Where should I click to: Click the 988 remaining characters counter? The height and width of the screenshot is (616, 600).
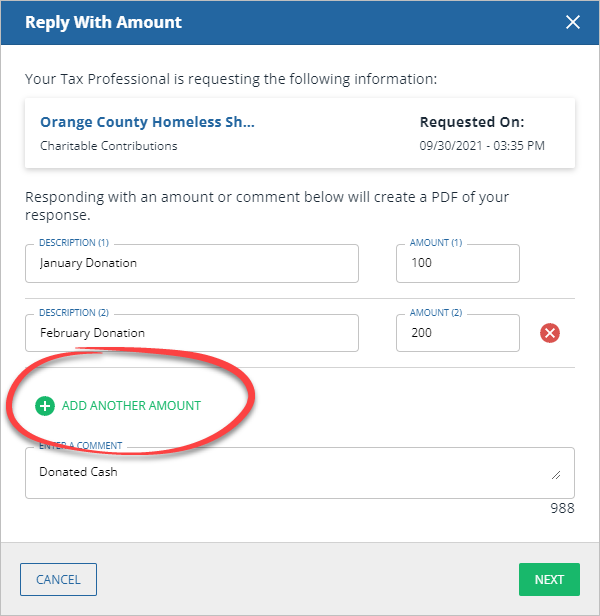tap(562, 508)
